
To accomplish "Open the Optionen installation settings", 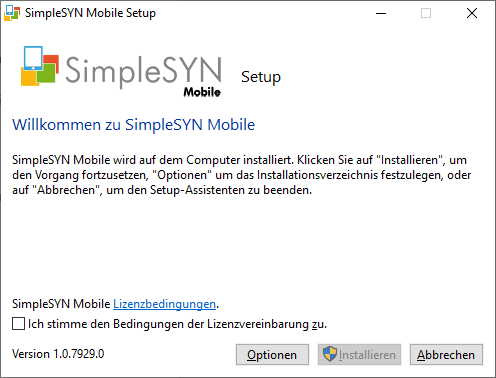I will pos(272,355).
